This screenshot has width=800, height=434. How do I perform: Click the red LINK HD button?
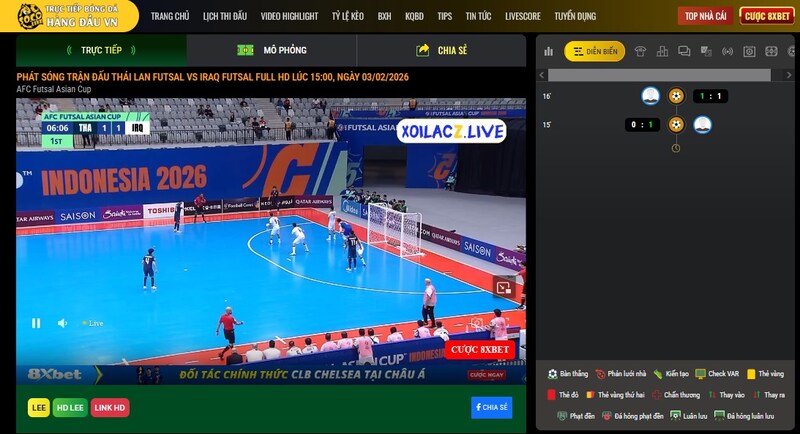pos(110,407)
